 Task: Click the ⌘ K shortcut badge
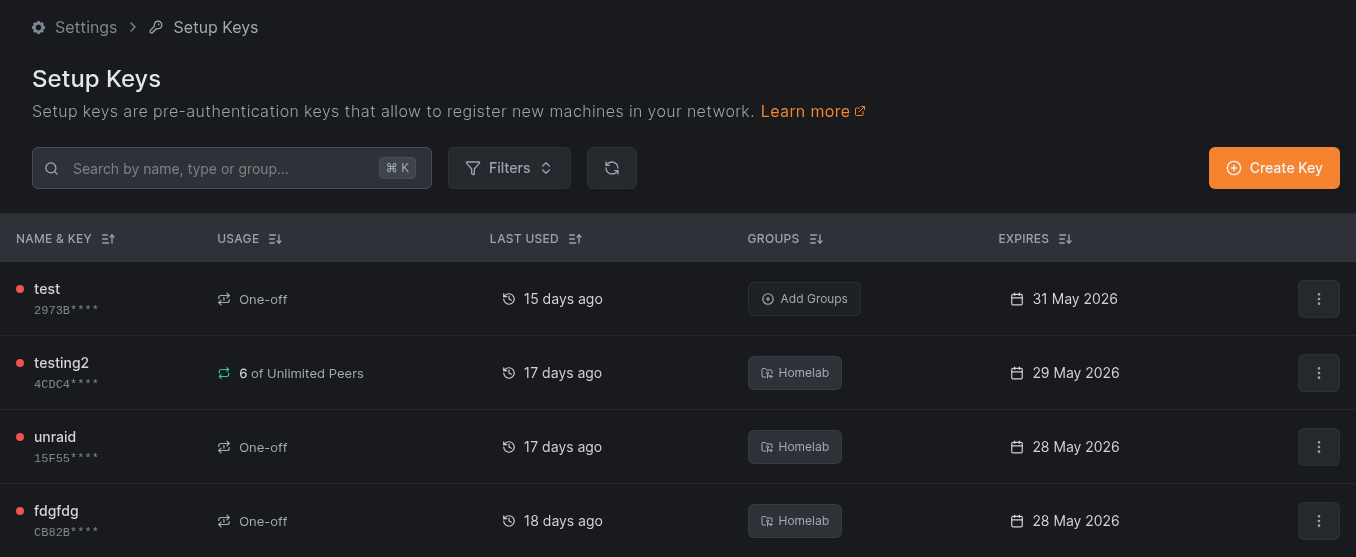pos(397,168)
